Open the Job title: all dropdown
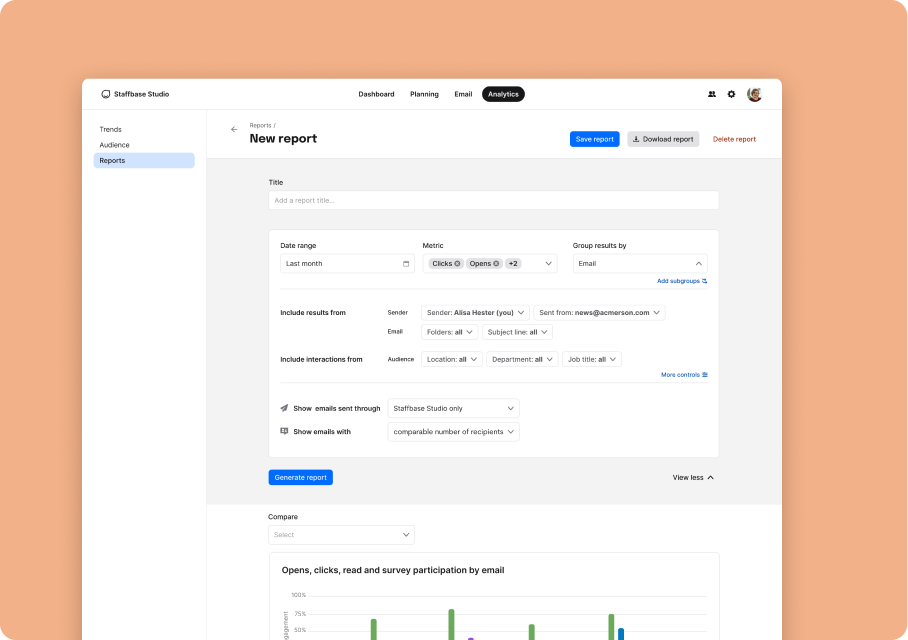 pyautogui.click(x=592, y=359)
